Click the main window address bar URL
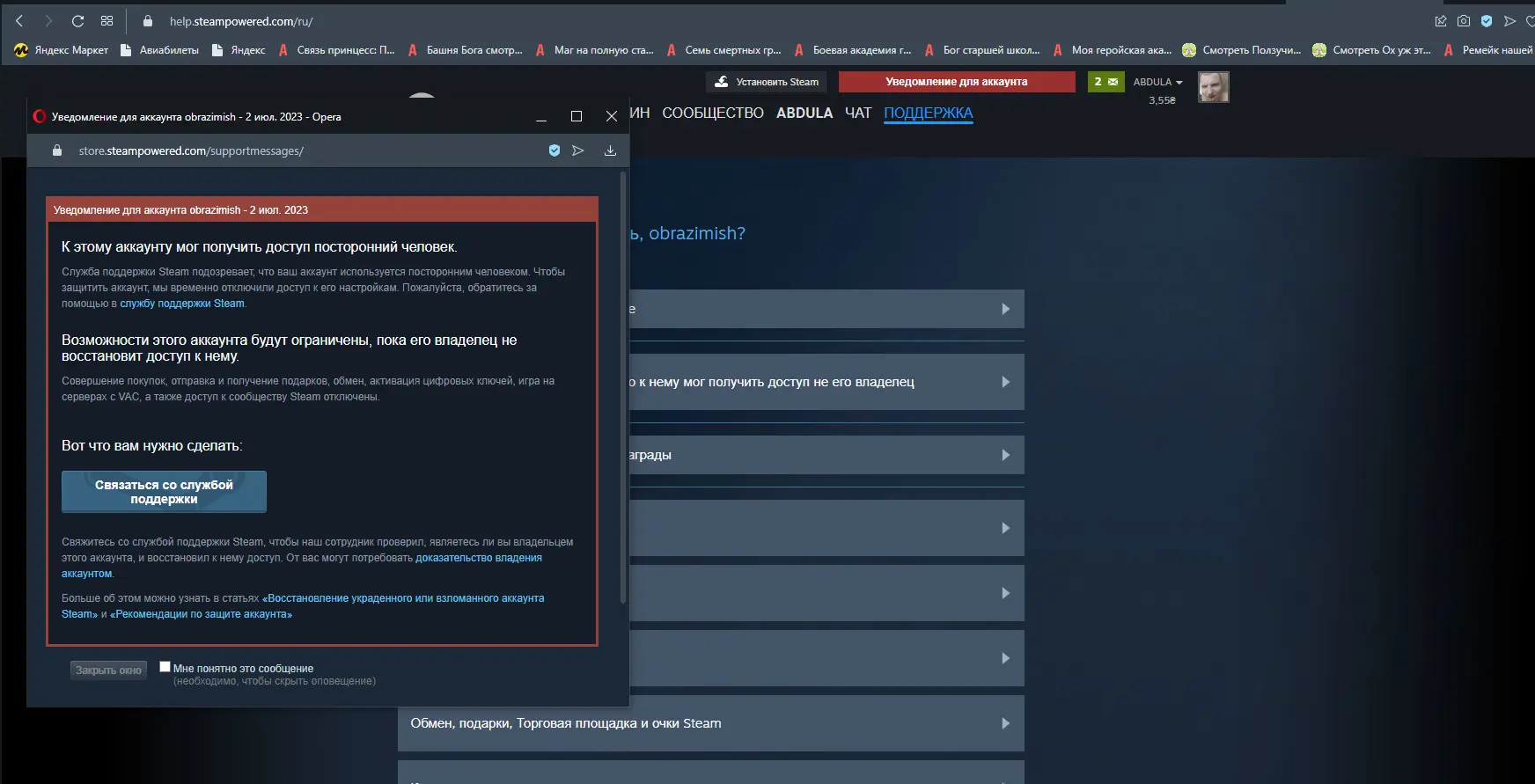Screen dimensions: 1535x784 241,21
